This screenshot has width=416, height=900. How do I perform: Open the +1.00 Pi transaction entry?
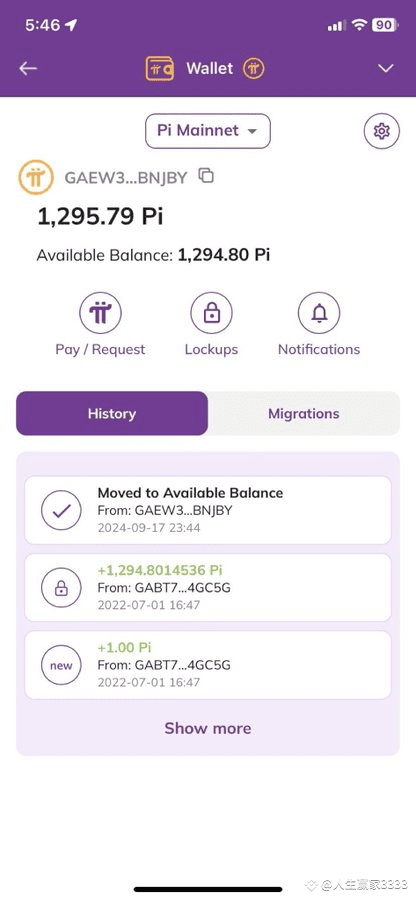tap(208, 665)
